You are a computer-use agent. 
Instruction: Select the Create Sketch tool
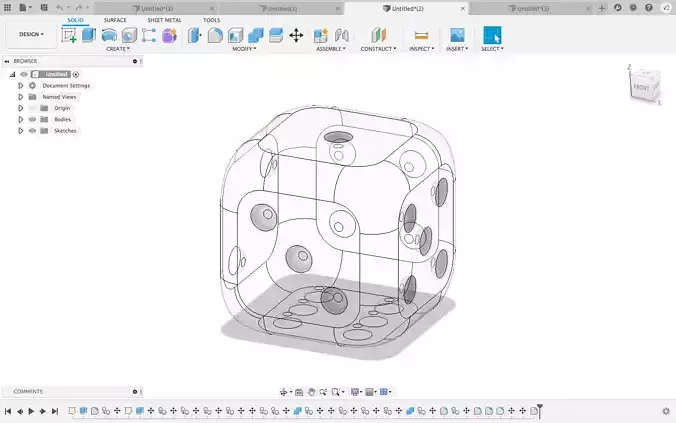click(x=69, y=35)
